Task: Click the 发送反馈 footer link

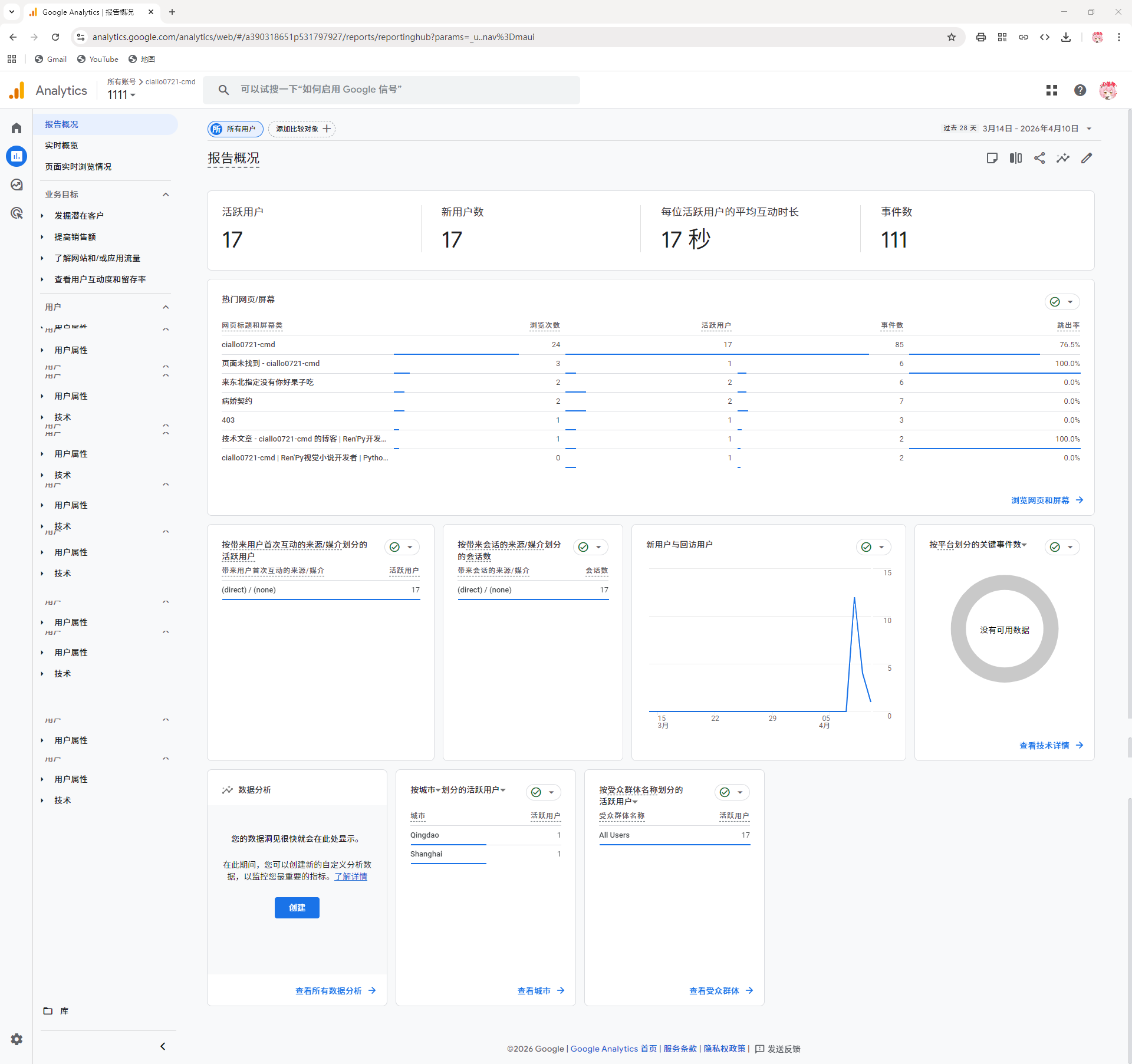Action: [778, 1049]
